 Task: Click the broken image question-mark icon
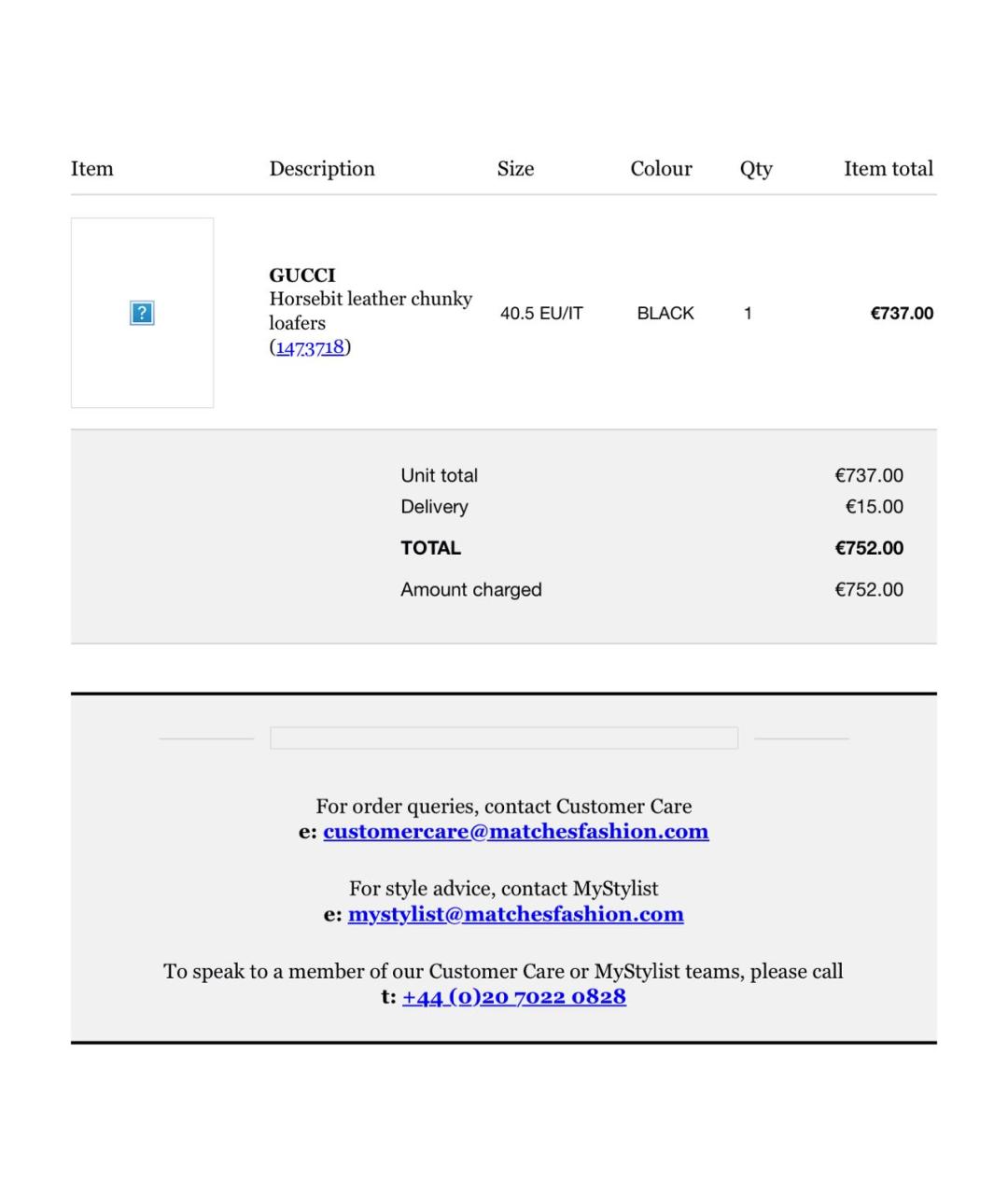(141, 313)
